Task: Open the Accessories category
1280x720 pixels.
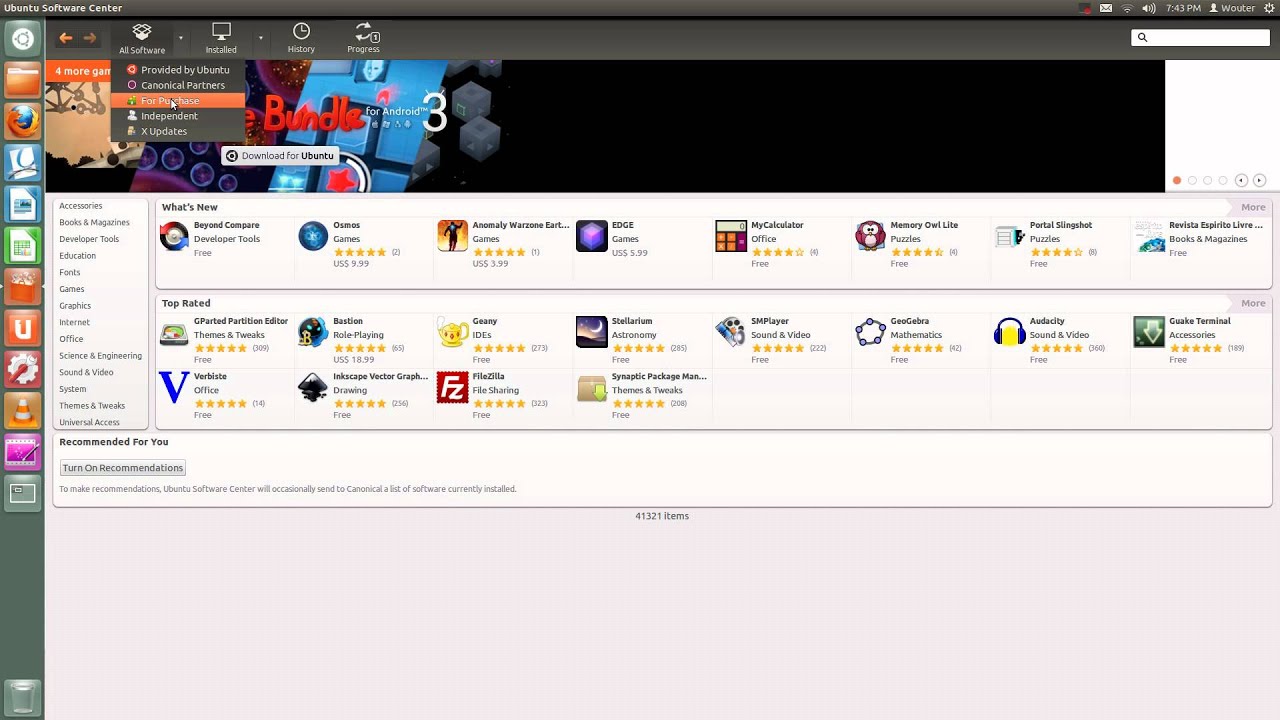Action: point(81,206)
